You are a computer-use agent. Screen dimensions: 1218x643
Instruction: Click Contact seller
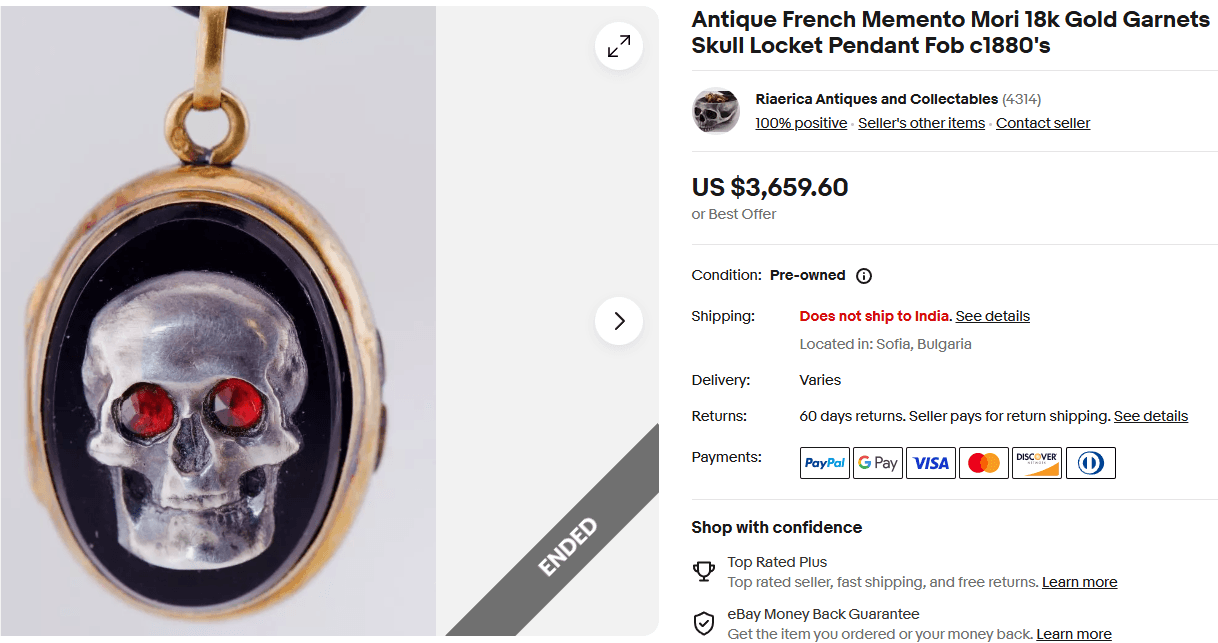1043,122
